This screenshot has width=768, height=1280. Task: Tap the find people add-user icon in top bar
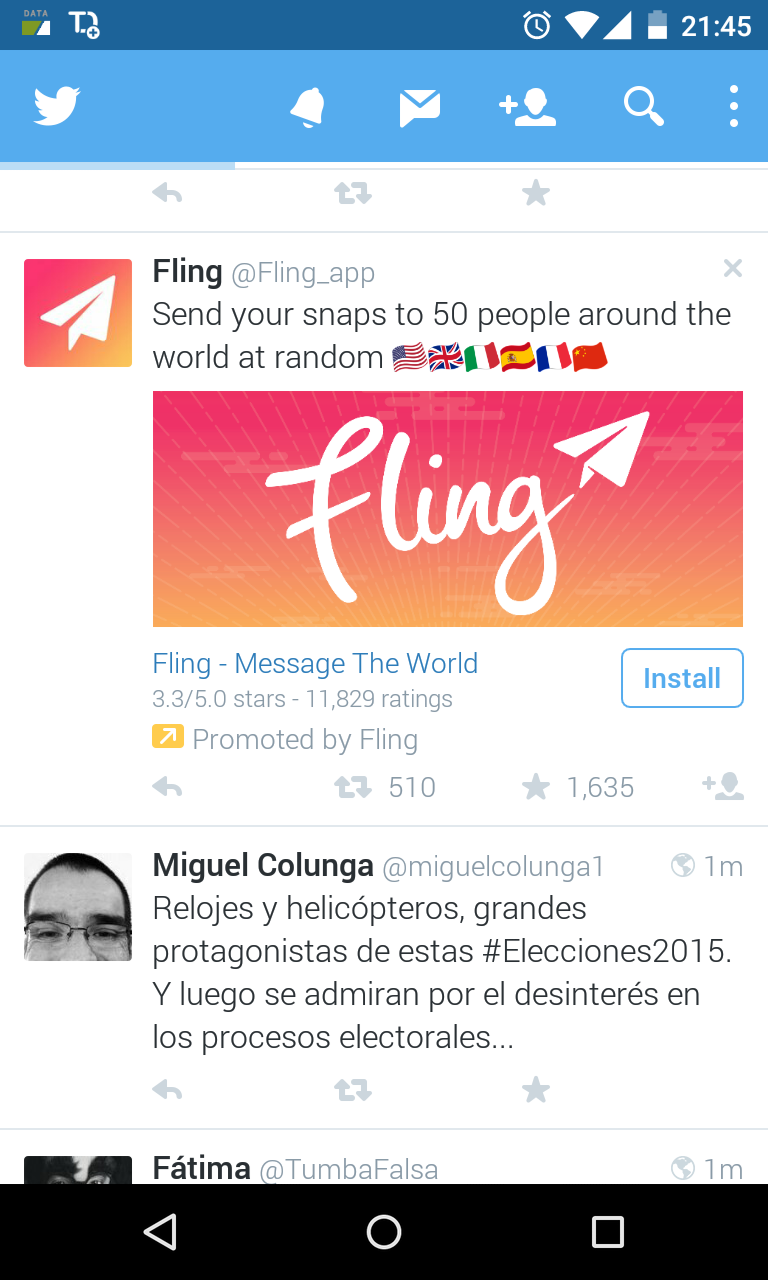(527, 107)
